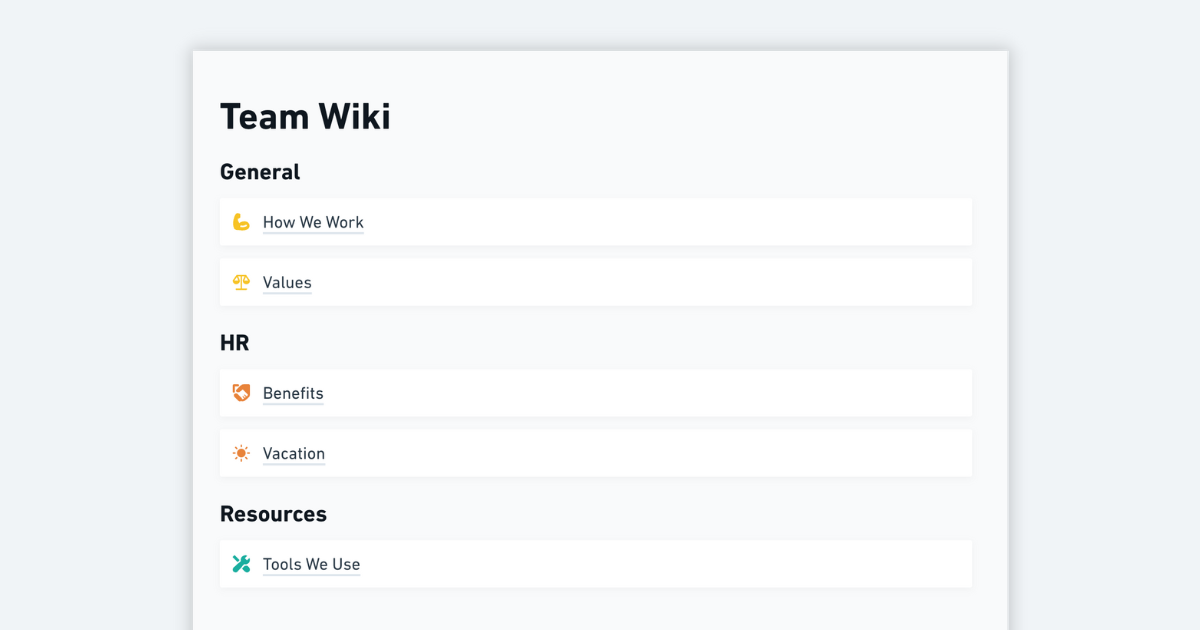This screenshot has width=1200, height=630.
Task: Open the How We Work page
Action: 313,222
